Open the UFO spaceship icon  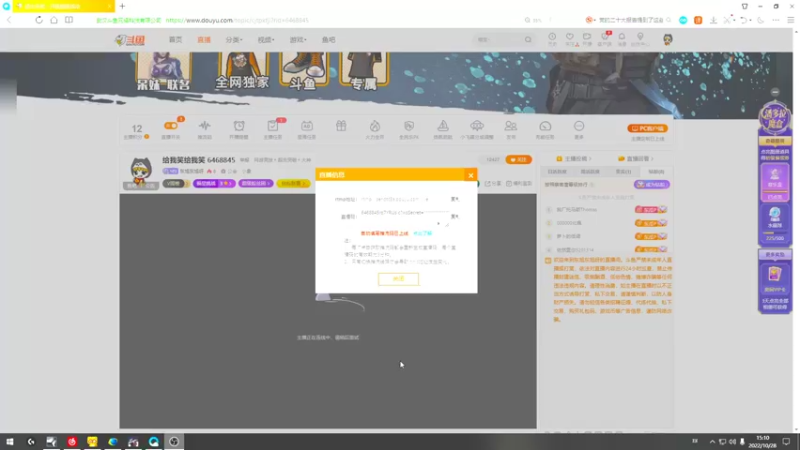[x=477, y=126]
